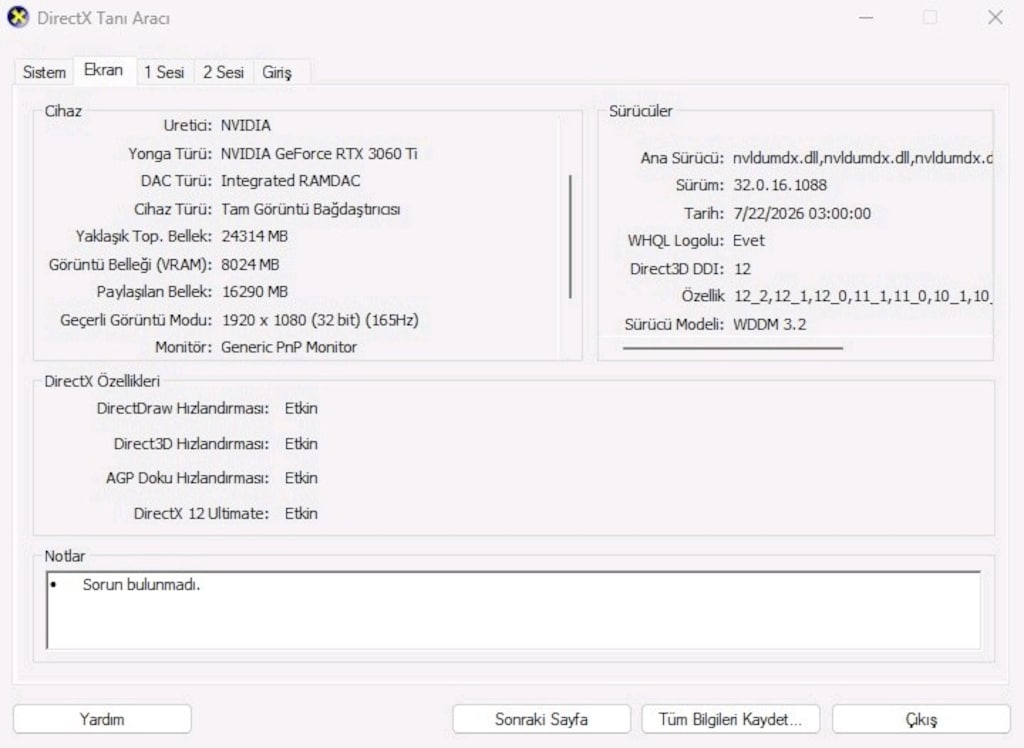The height and width of the screenshot is (748, 1024).
Task: Go to Sonraki Sayfa
Action: coord(541,719)
